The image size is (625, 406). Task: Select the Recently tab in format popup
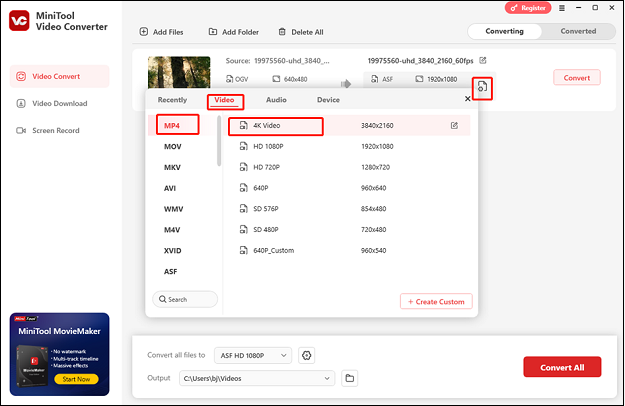(x=172, y=100)
